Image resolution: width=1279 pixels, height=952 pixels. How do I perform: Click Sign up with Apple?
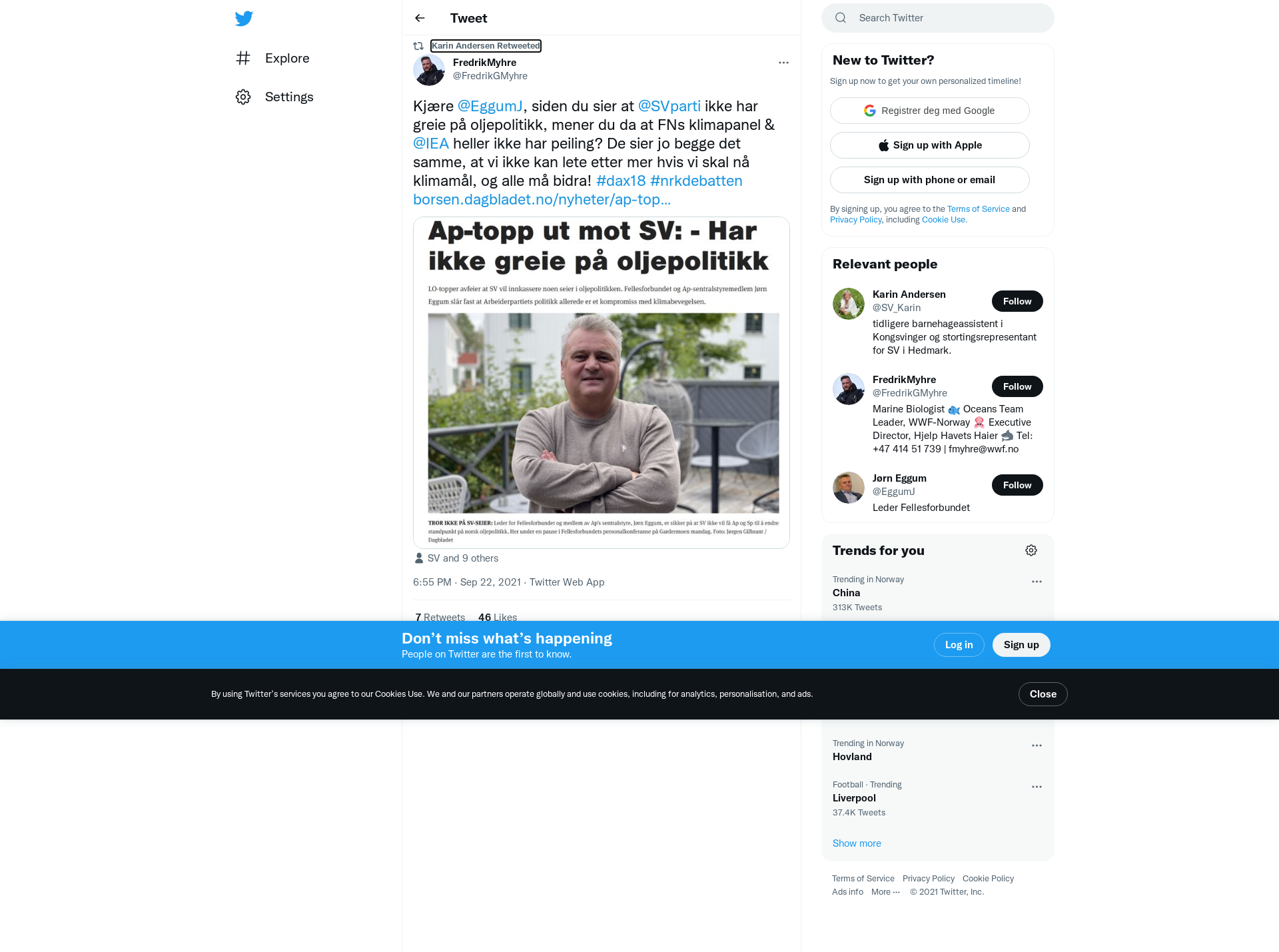[x=930, y=145]
